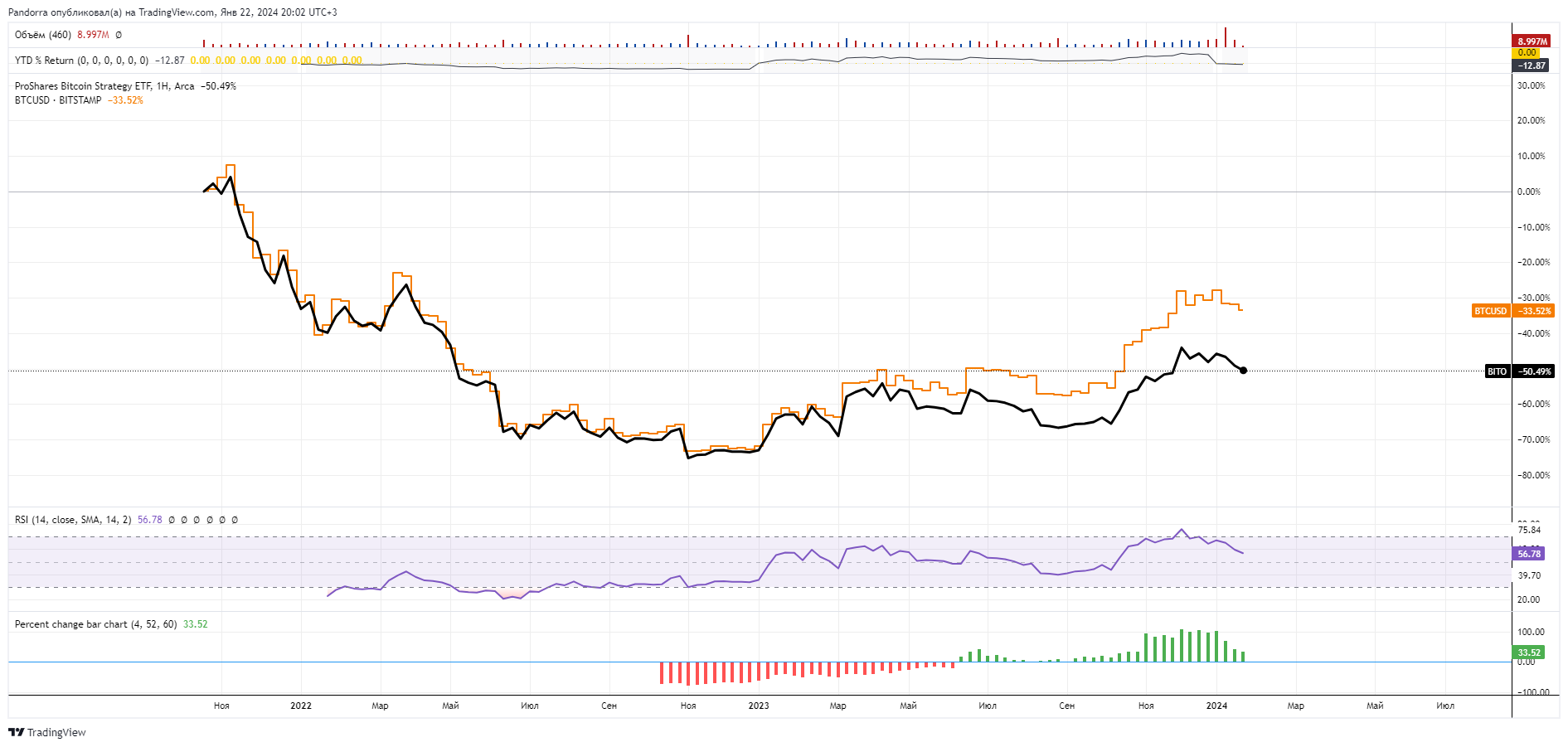Click the red 8.997M value in the volume legend
This screenshot has height=747, width=1568.
point(93,35)
